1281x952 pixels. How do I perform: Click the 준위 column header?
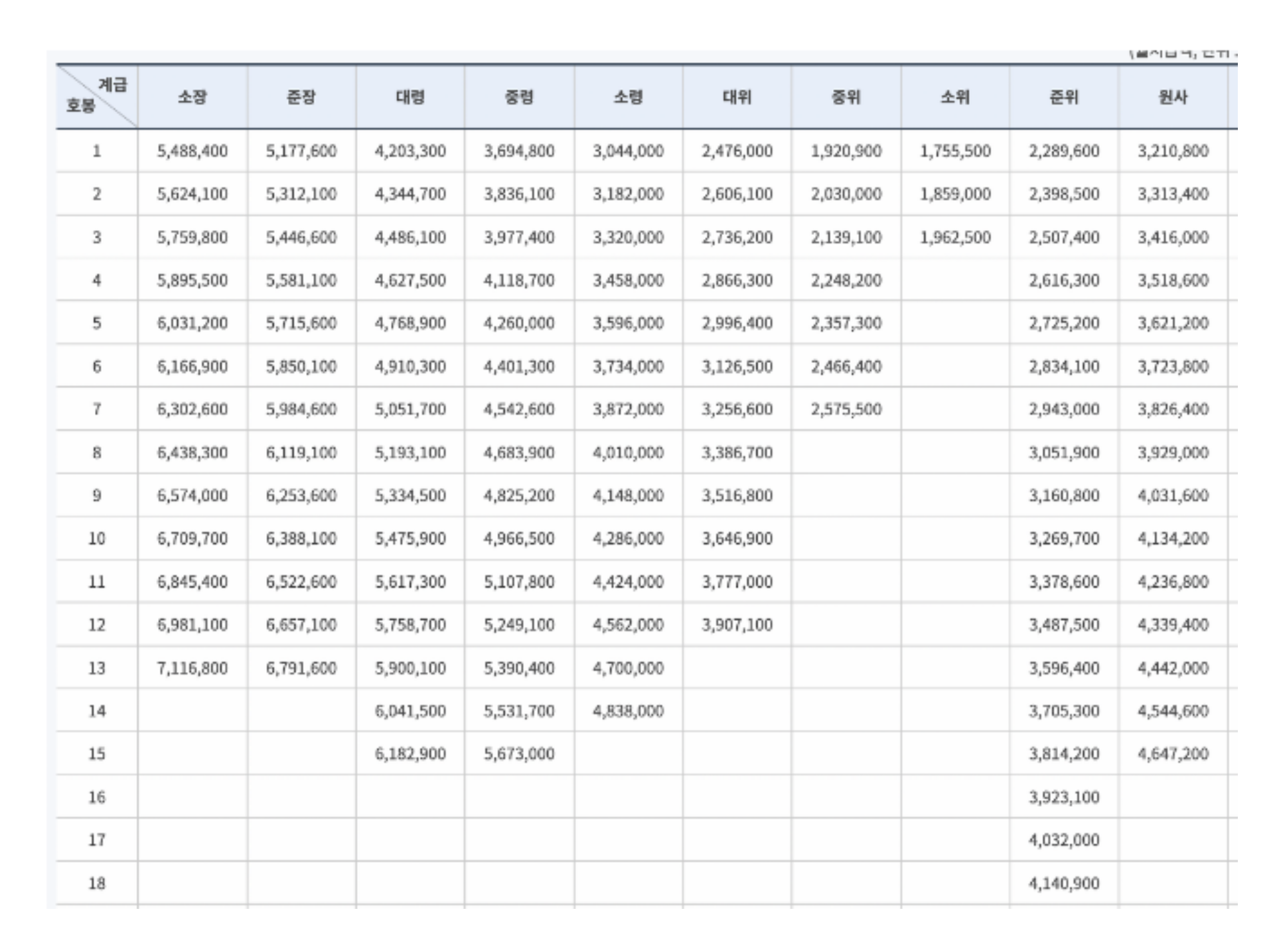[x=1064, y=97]
